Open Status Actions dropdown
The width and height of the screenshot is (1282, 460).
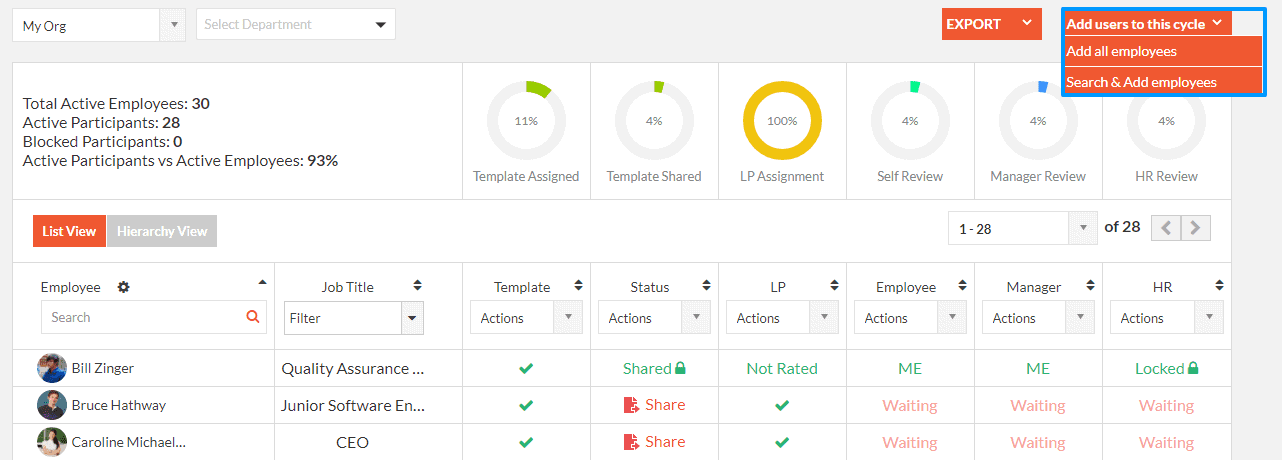pyautogui.click(x=654, y=318)
